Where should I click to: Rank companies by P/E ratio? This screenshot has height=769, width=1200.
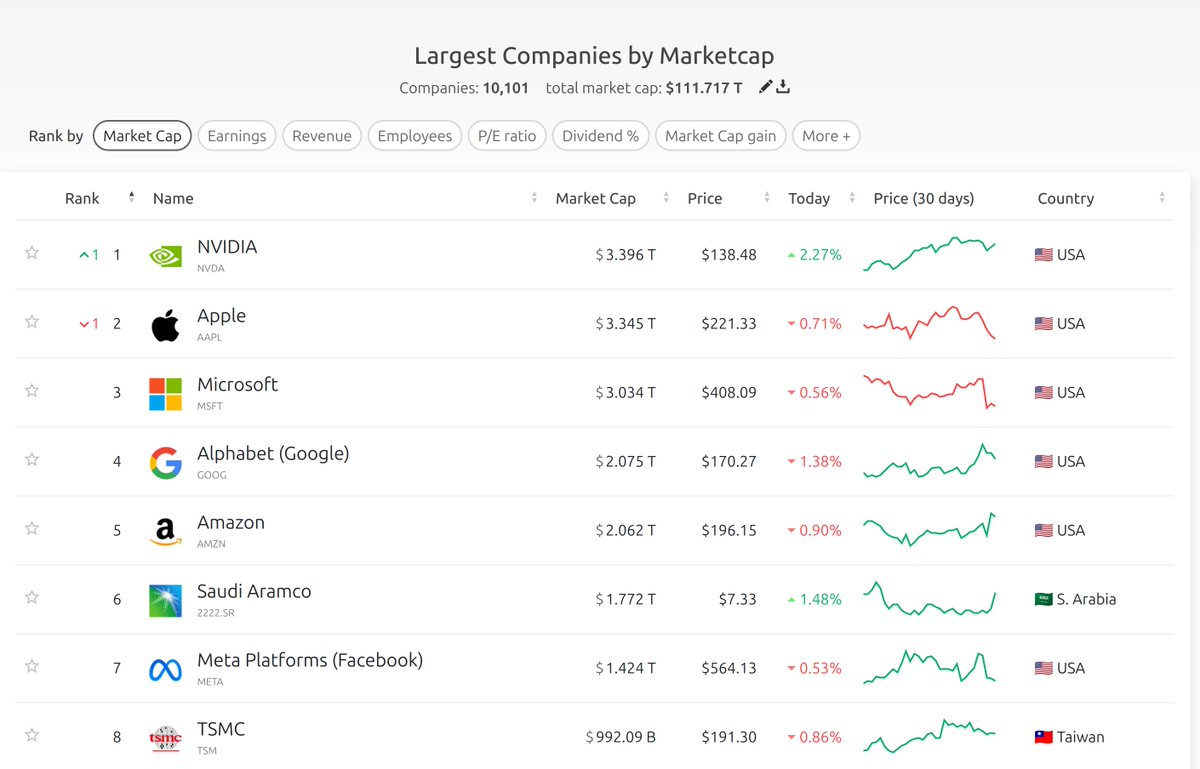pos(507,136)
